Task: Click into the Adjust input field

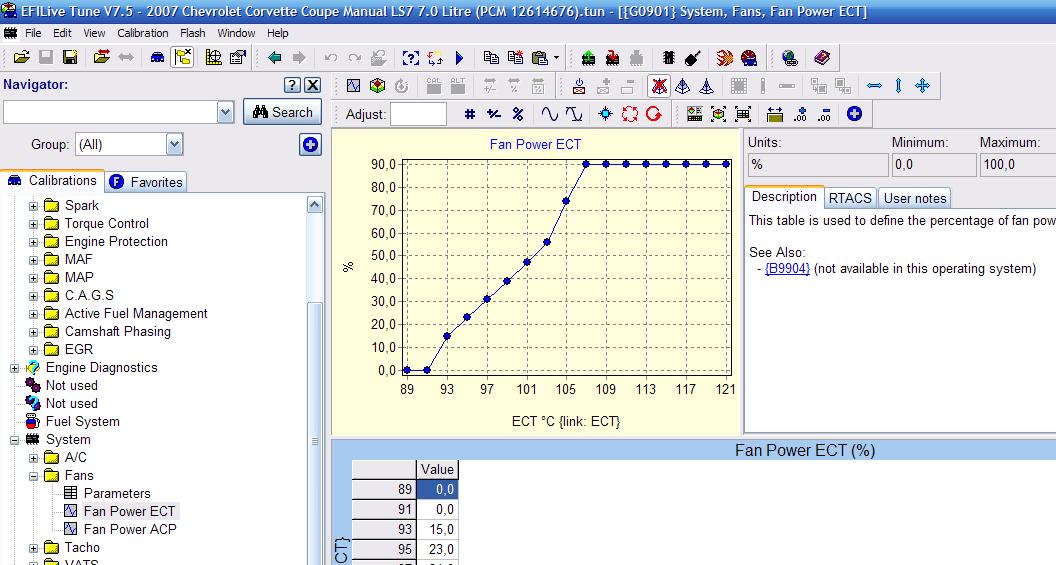Action: point(418,114)
